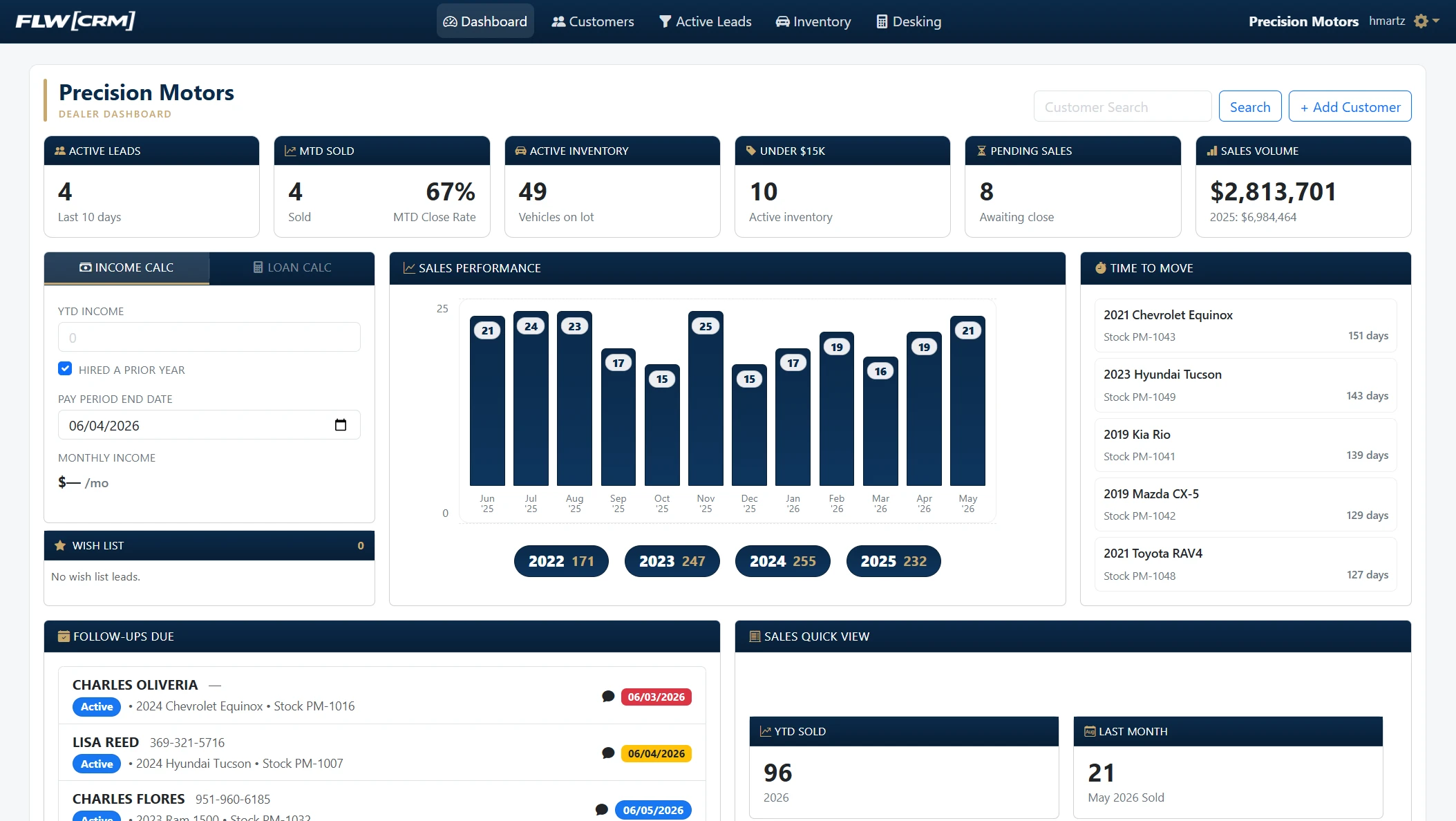Screen dimensions: 1456x821
Task: Open the LISA REED follow-up
Action: point(381,753)
